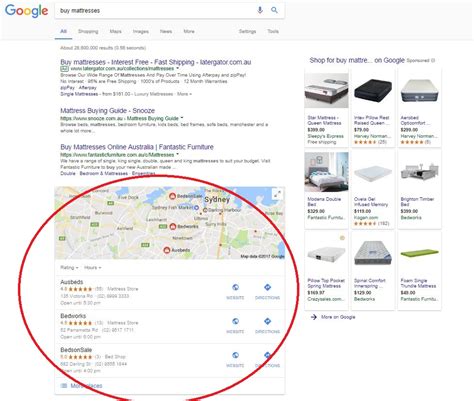Click the Sydney Fish Market map marker
Screen dimensions: 474x401
(197, 207)
